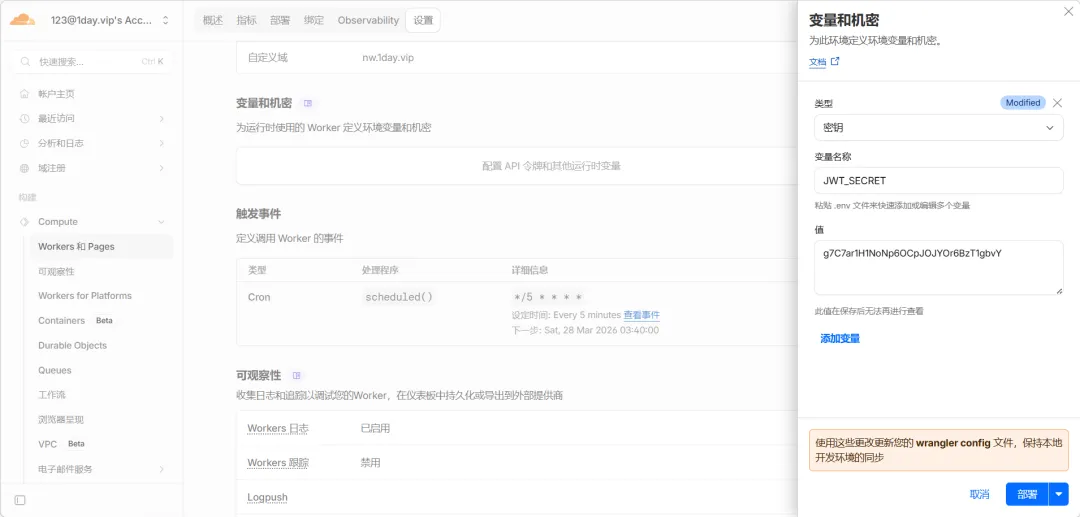Click the 添加变量 link
Viewport: 1080px width, 517px height.
point(840,339)
